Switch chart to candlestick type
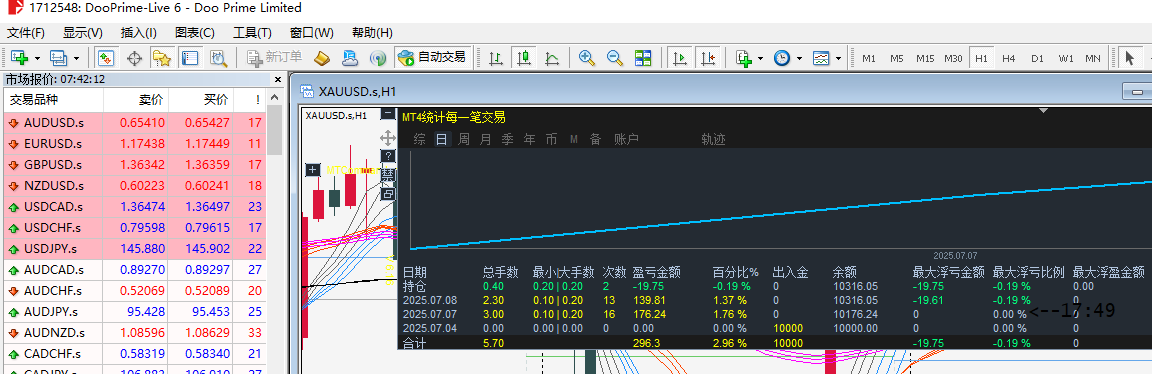Viewport: 1152px width, 374px height. point(524,57)
